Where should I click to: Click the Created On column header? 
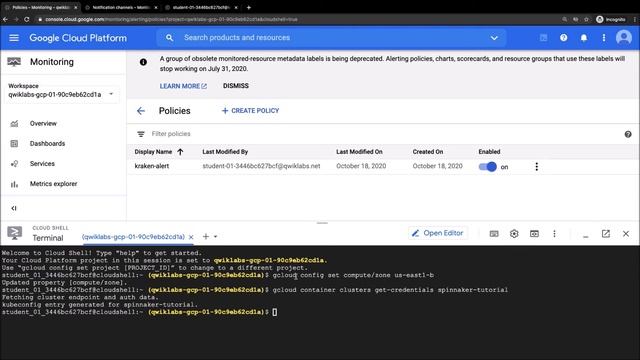pos(427,152)
